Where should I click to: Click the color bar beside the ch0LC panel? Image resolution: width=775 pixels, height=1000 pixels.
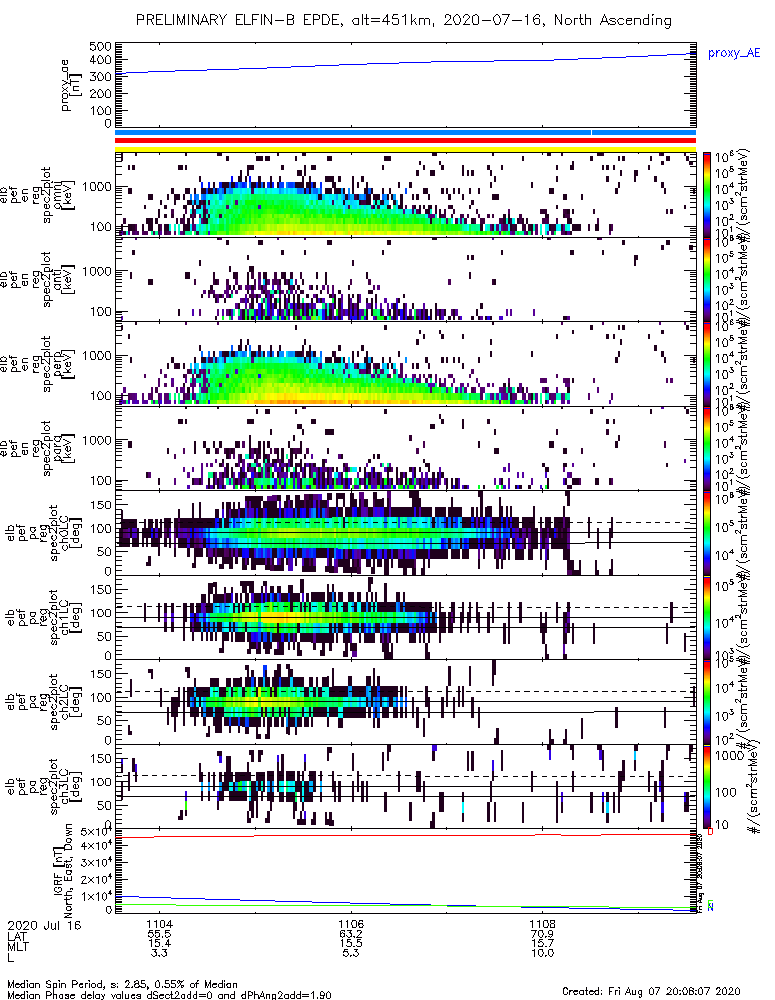click(x=707, y=533)
